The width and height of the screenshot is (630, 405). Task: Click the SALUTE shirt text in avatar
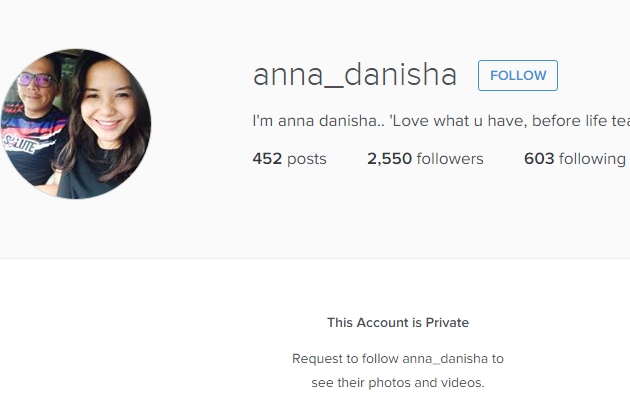click(x=19, y=143)
